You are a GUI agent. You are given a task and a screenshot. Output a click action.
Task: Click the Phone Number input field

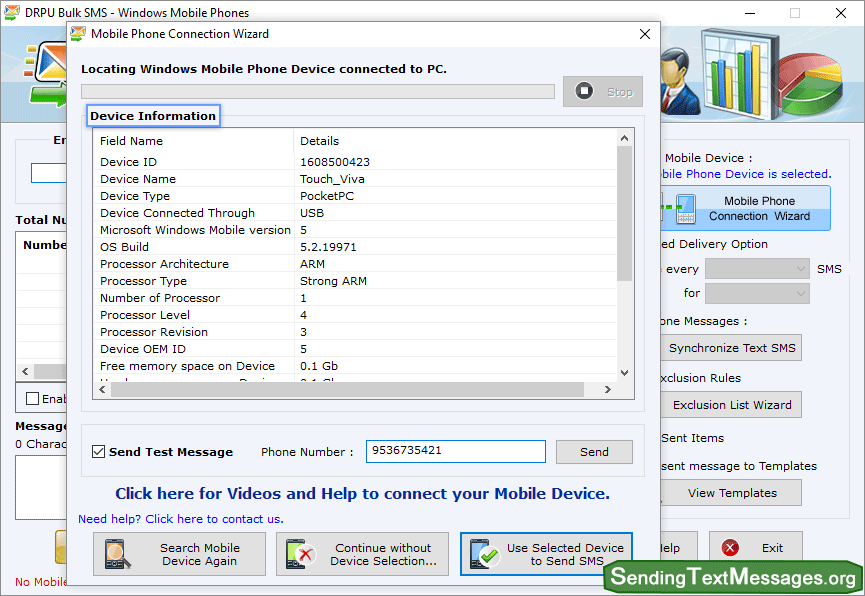pos(456,451)
